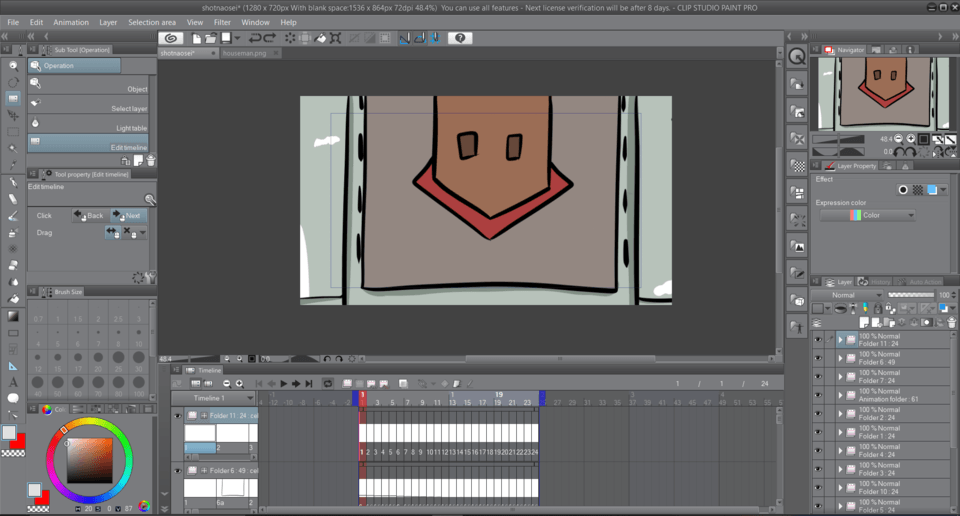The image size is (960, 516).
Task: Select the Balloon tool
Action: 13,398
